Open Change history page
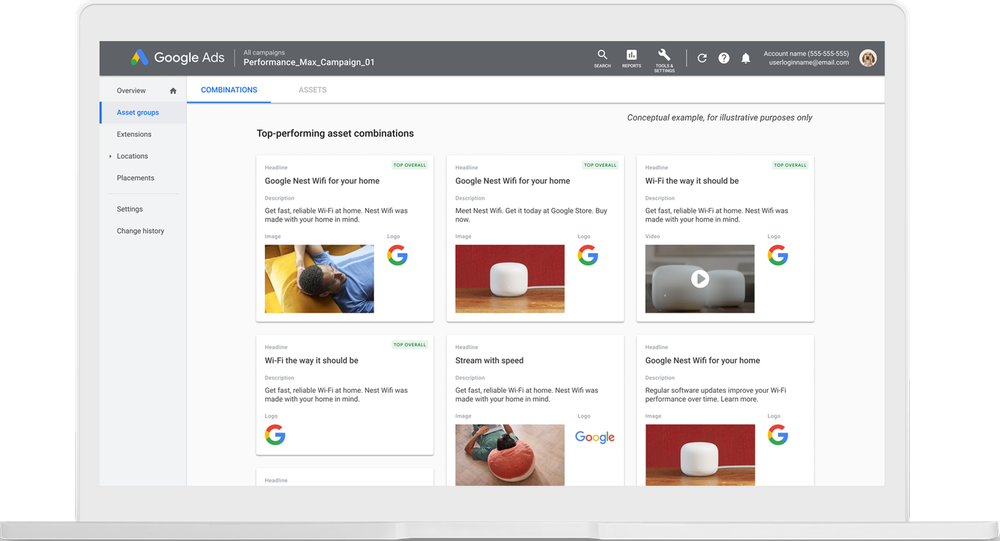 (140, 231)
